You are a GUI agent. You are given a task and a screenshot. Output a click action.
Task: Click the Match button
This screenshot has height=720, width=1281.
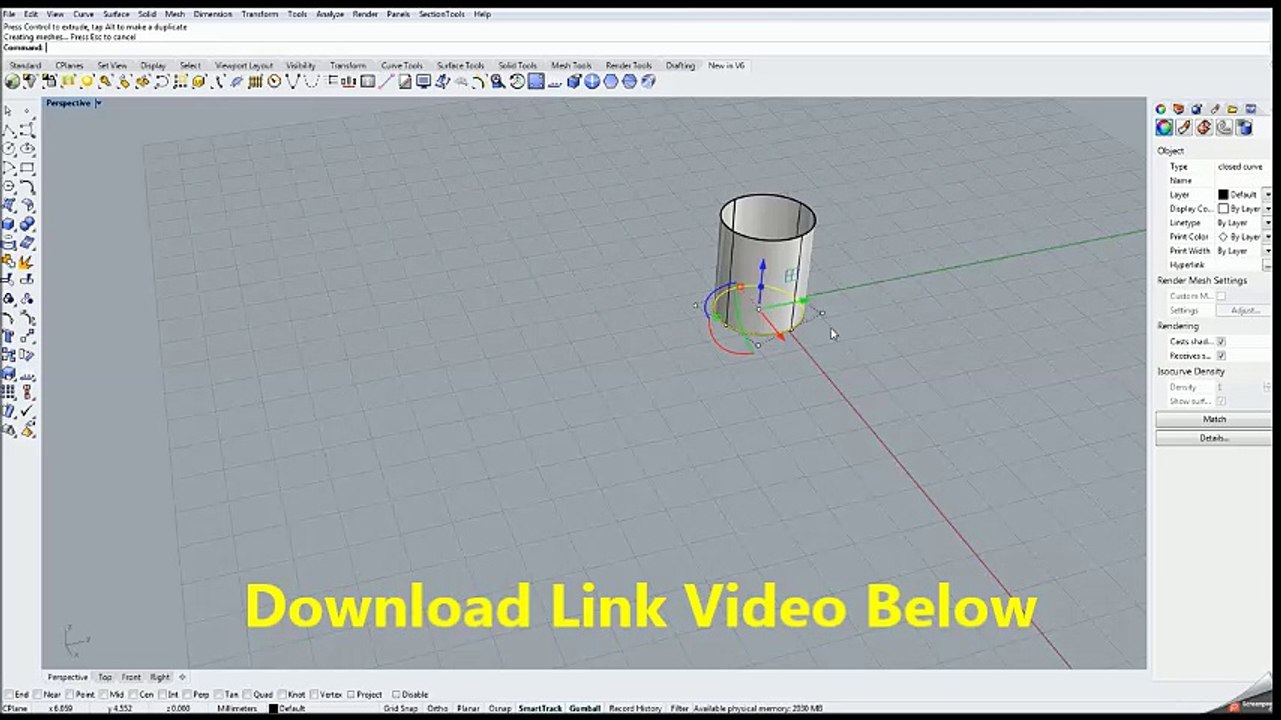[x=1214, y=420]
